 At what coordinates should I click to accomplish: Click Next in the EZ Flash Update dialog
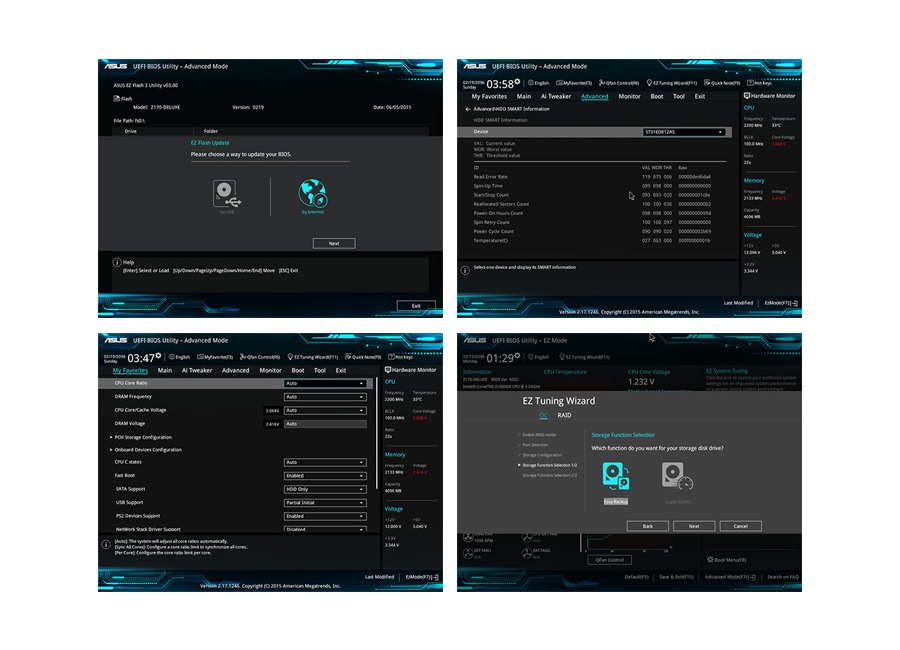[x=334, y=243]
